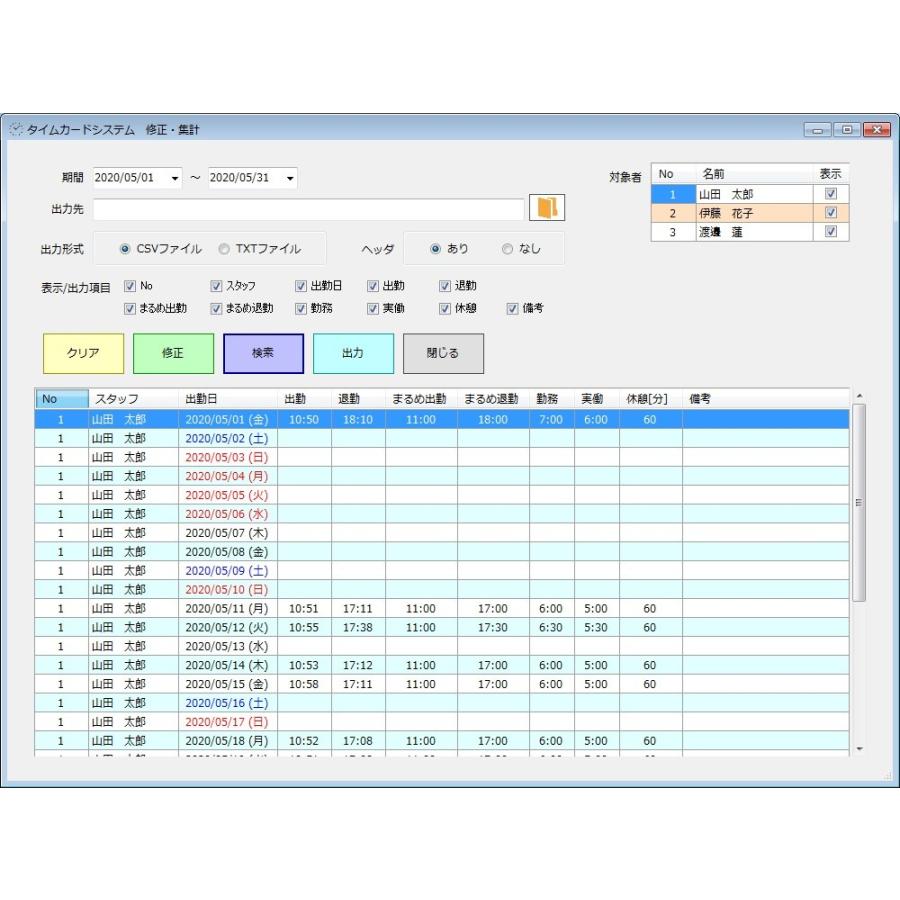Click the 17:38 clock-out cell
The height and width of the screenshot is (900, 900).
358,627
